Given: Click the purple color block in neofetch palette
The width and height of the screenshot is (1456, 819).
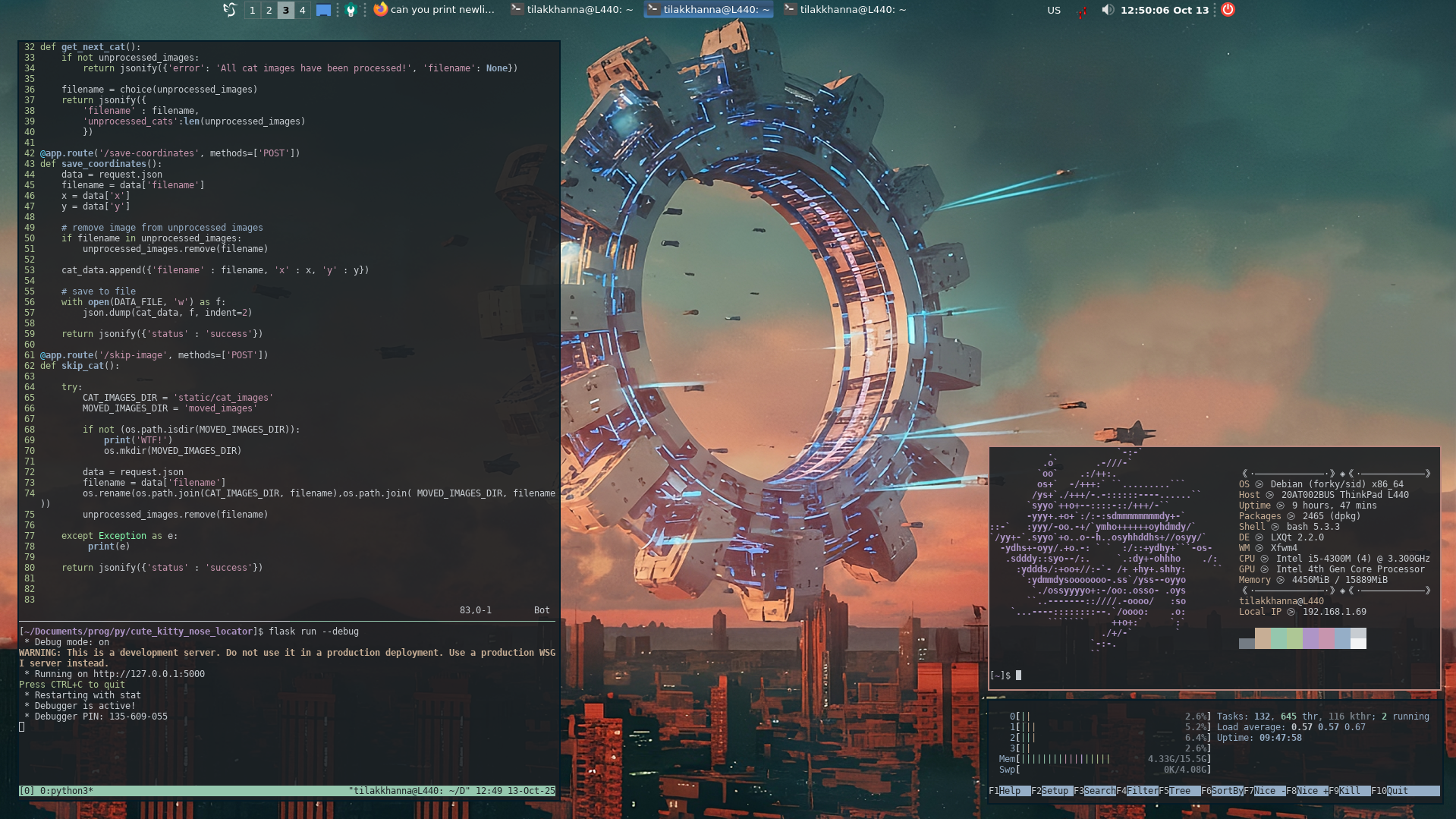Looking at the screenshot, I should [x=1310, y=638].
